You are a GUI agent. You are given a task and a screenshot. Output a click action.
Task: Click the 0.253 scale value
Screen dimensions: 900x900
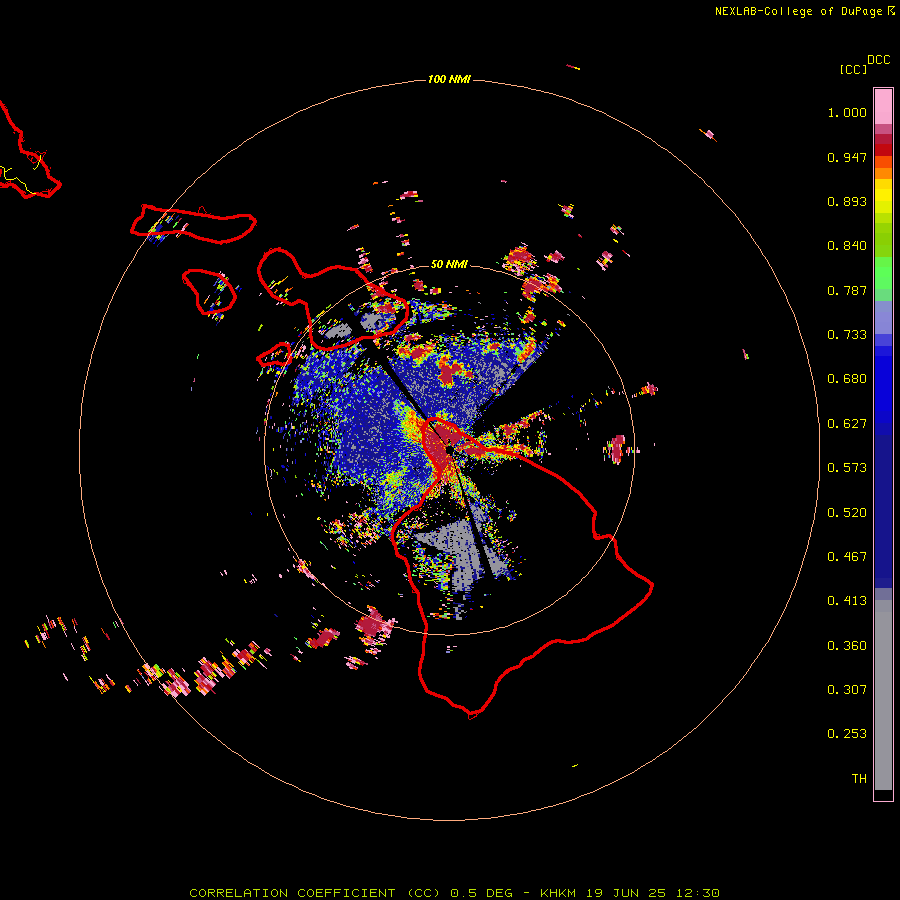pyautogui.click(x=847, y=734)
